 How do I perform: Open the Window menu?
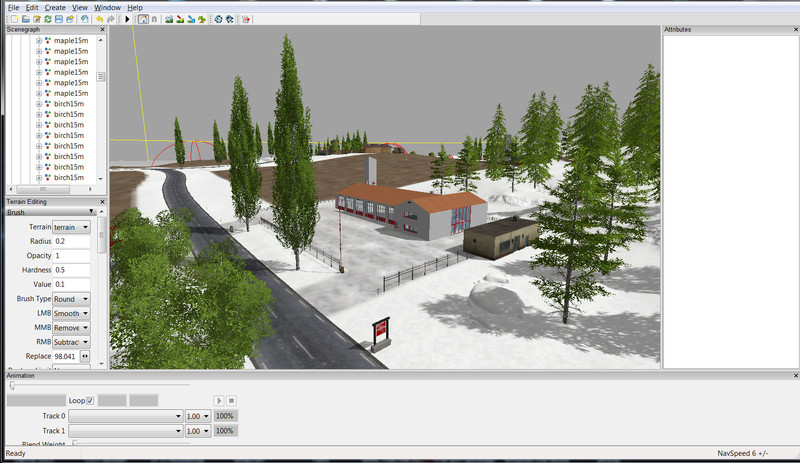click(107, 7)
